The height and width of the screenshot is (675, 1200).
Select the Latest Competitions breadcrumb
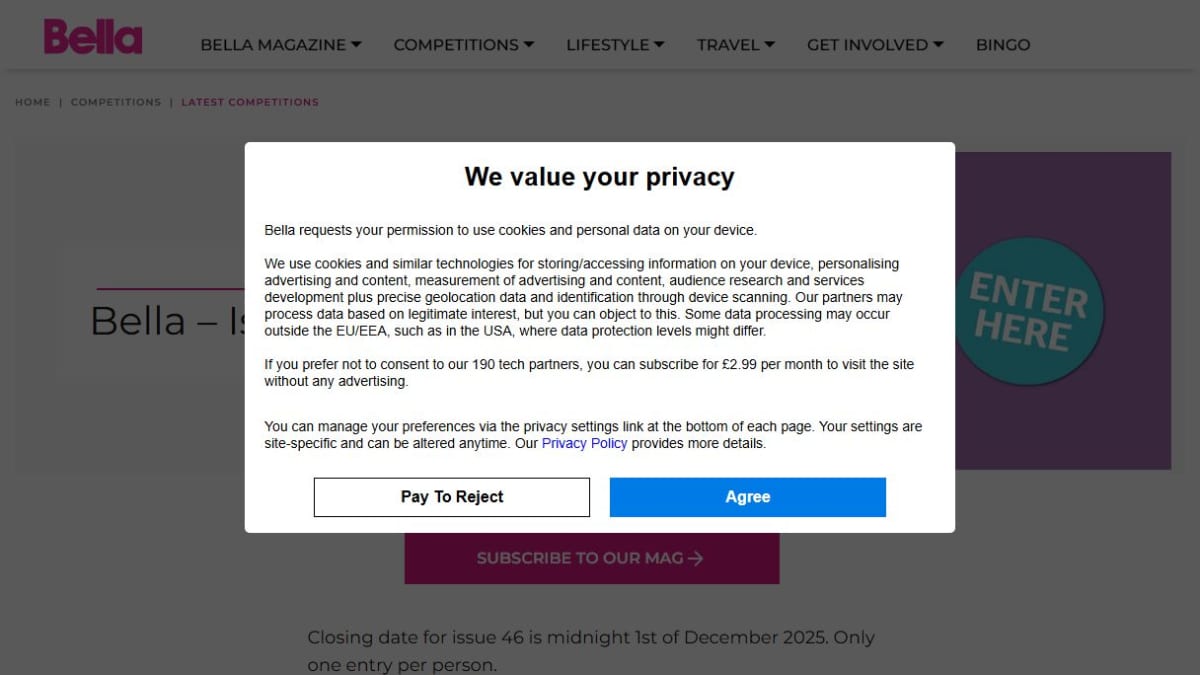click(250, 102)
